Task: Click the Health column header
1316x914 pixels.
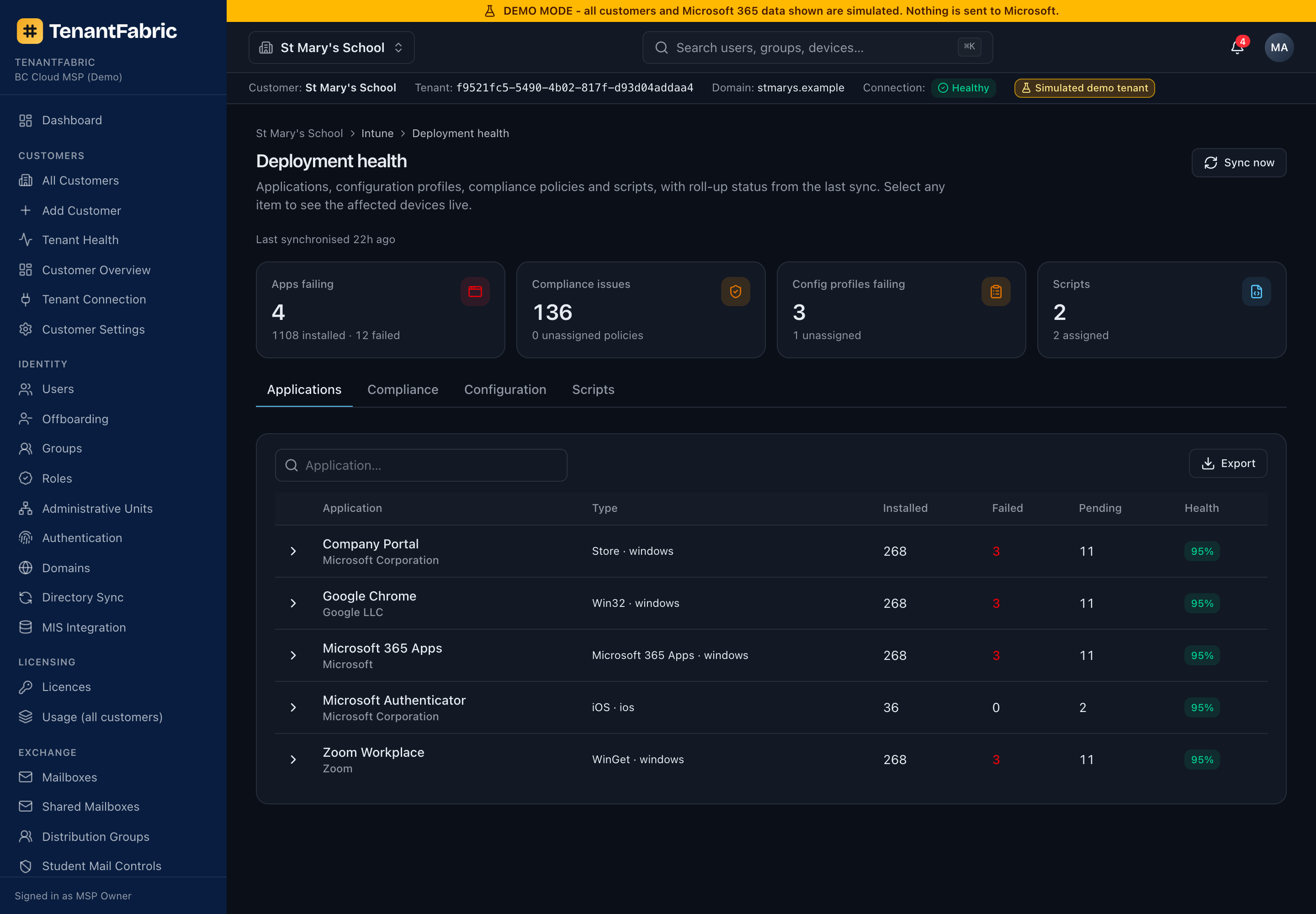Action: (1201, 508)
